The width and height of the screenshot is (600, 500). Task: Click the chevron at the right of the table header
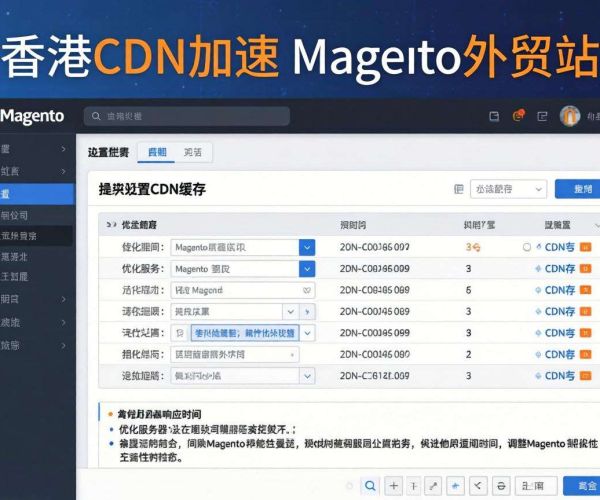(x=597, y=225)
